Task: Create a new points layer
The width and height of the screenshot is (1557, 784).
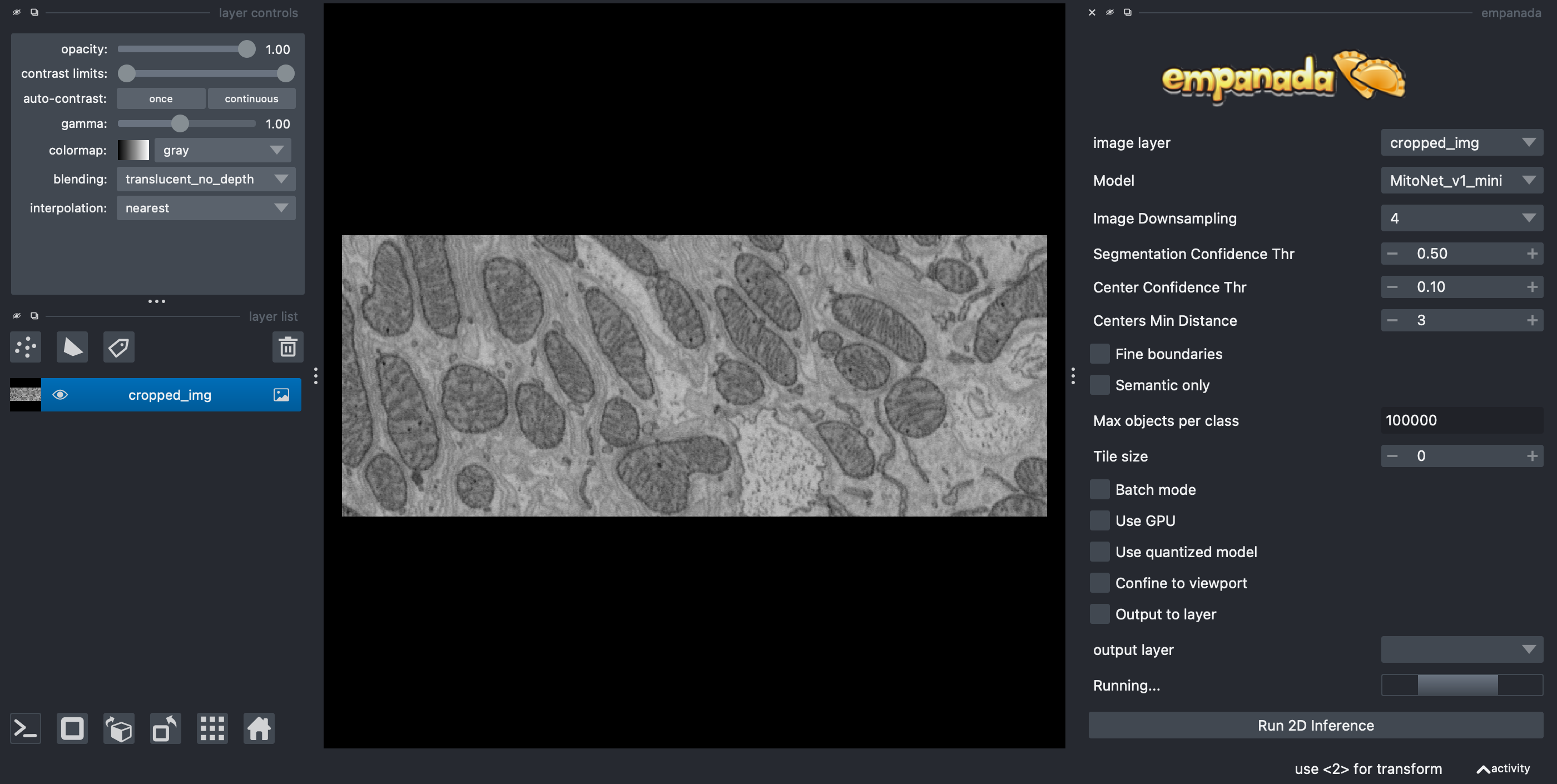Action: tap(26, 347)
